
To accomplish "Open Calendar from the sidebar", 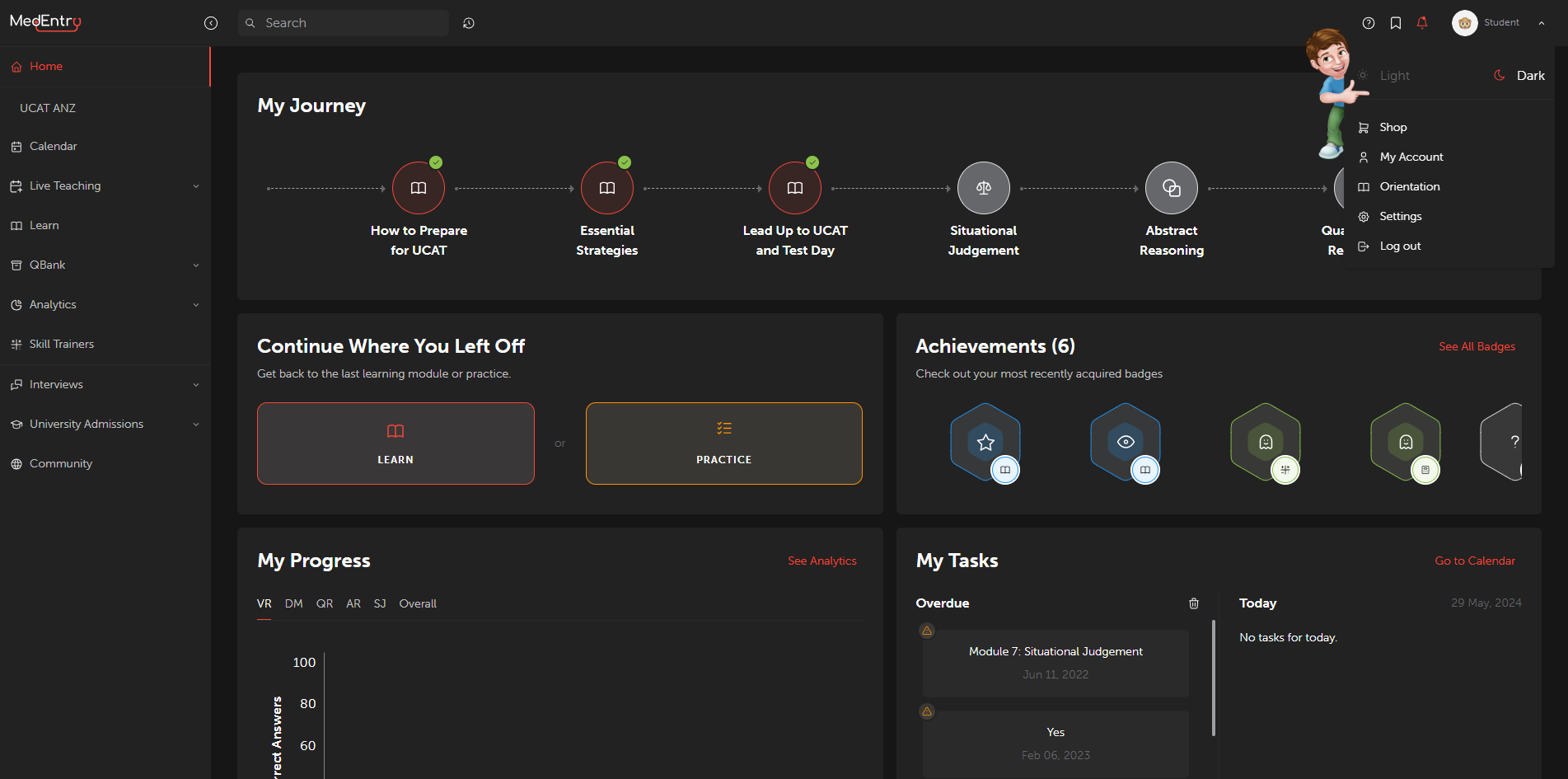I will pos(105,147).
